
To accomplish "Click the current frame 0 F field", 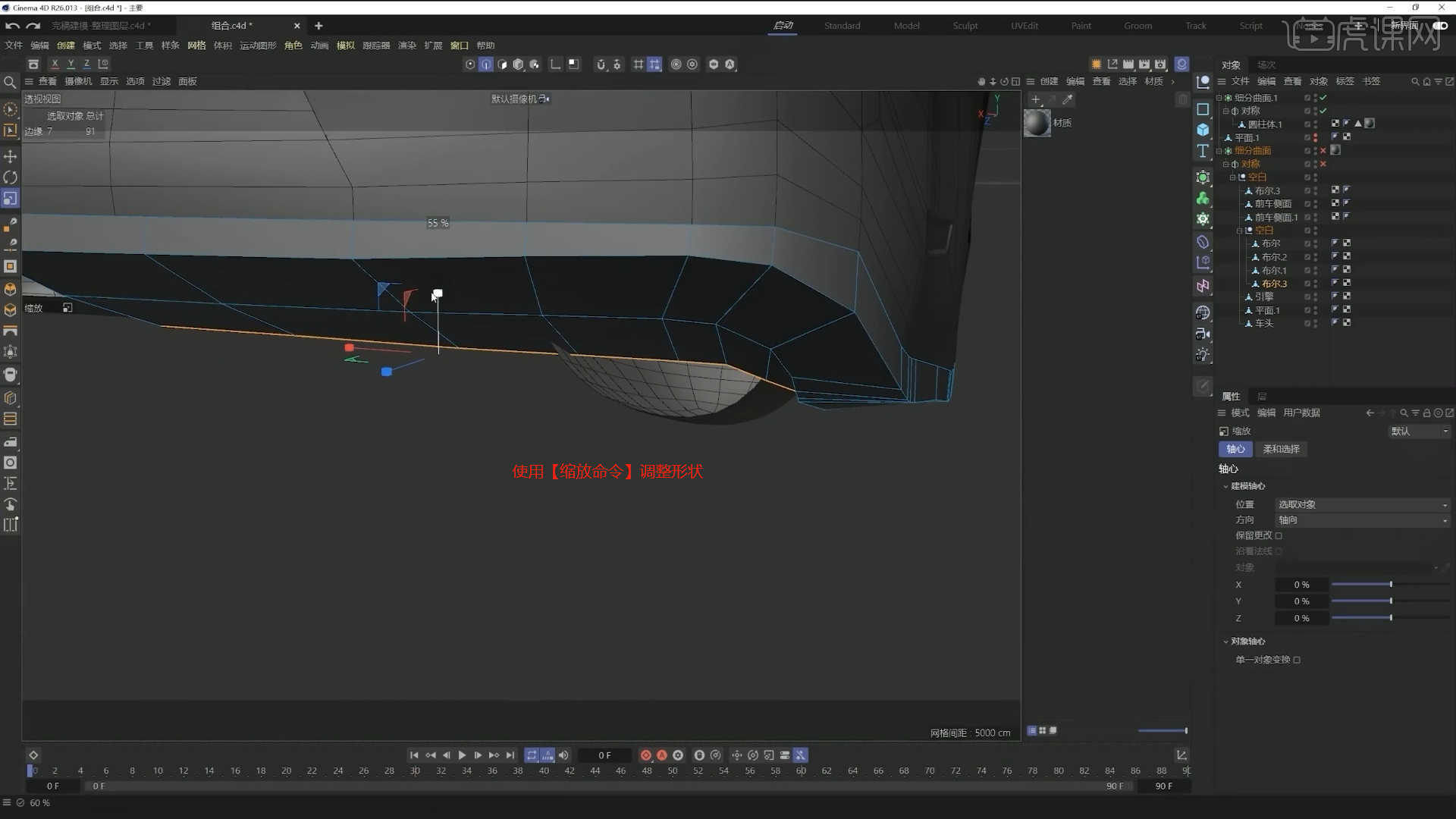I will point(604,755).
